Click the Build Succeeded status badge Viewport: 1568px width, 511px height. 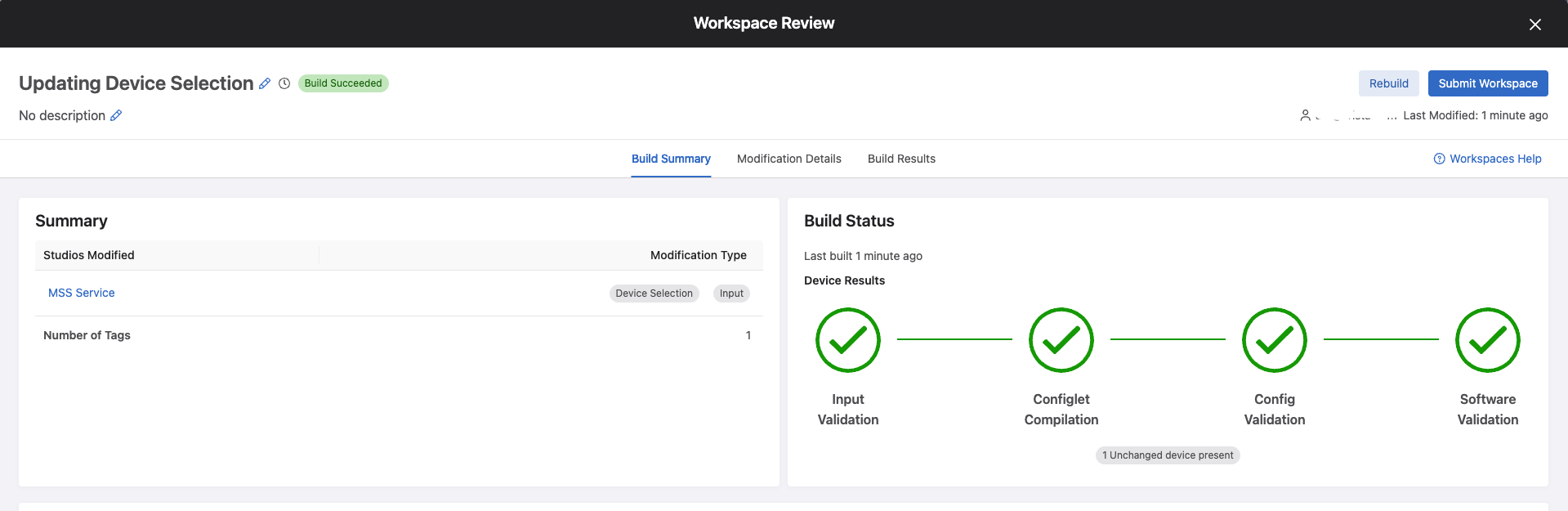(x=343, y=83)
